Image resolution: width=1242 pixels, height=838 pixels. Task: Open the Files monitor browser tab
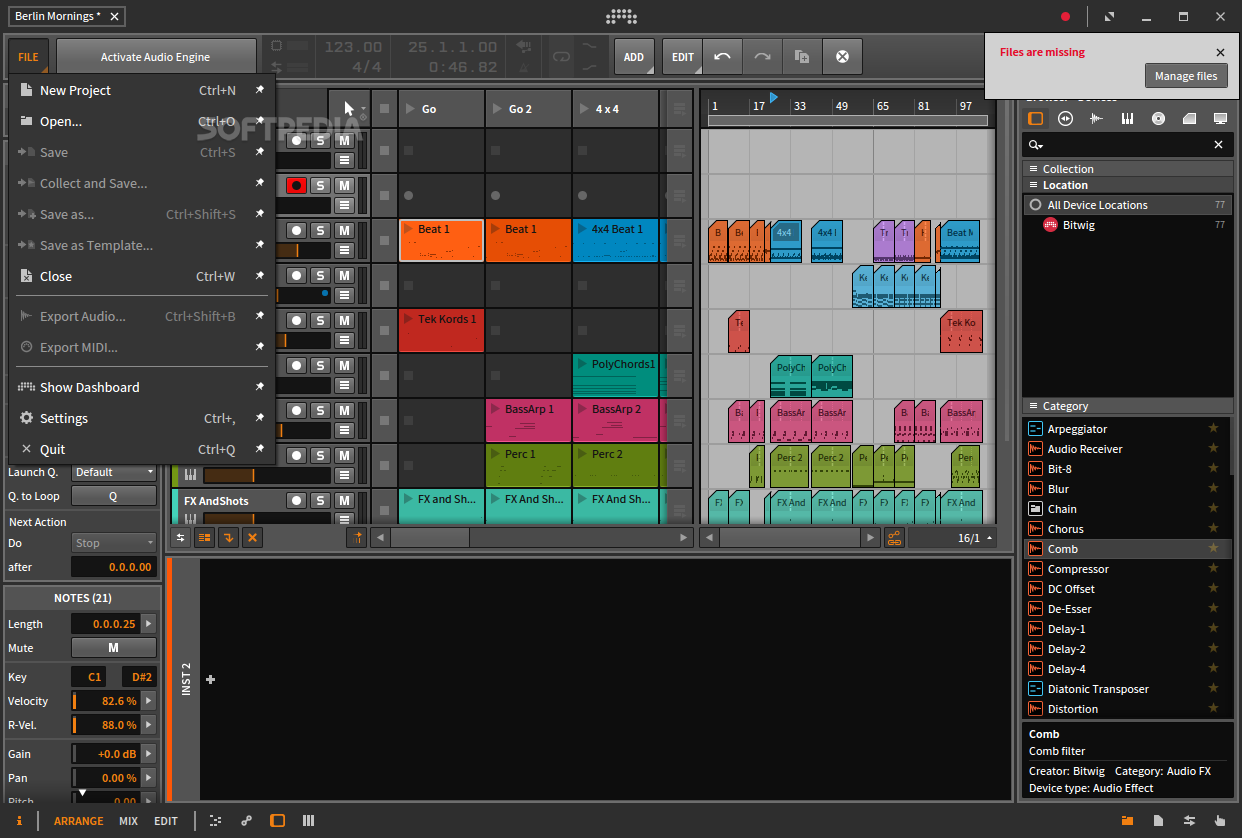tap(1220, 118)
